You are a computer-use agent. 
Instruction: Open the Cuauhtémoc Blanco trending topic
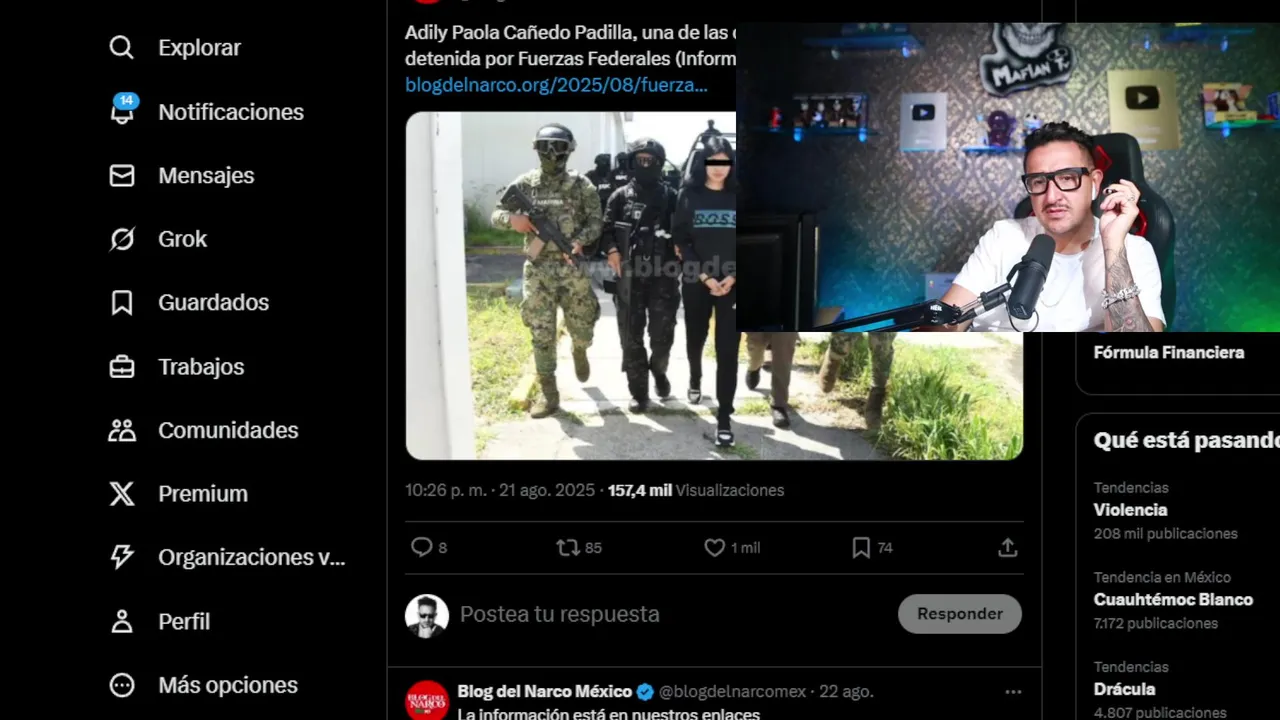coord(1173,600)
